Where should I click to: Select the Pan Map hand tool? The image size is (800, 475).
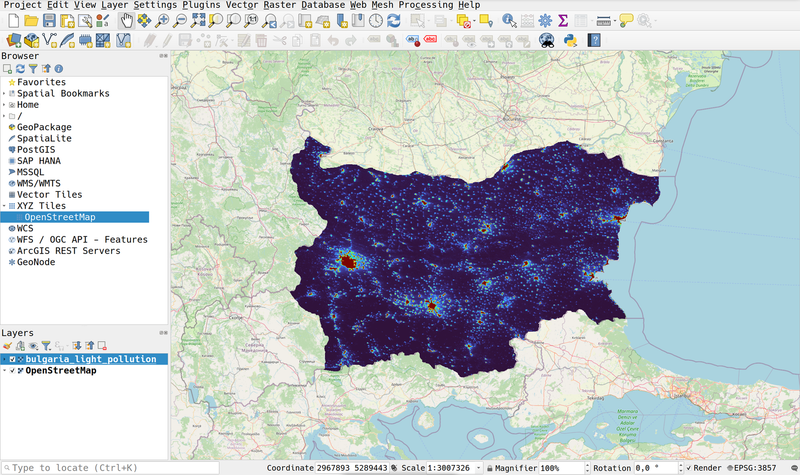126,20
